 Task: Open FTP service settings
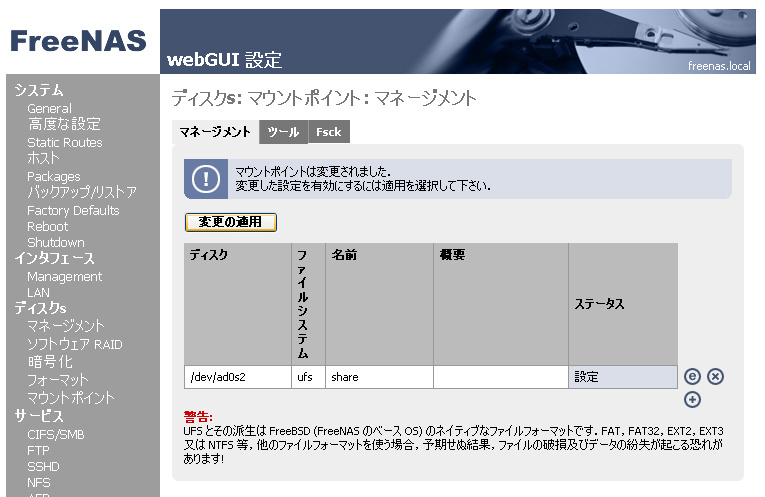pyautogui.click(x=38, y=451)
